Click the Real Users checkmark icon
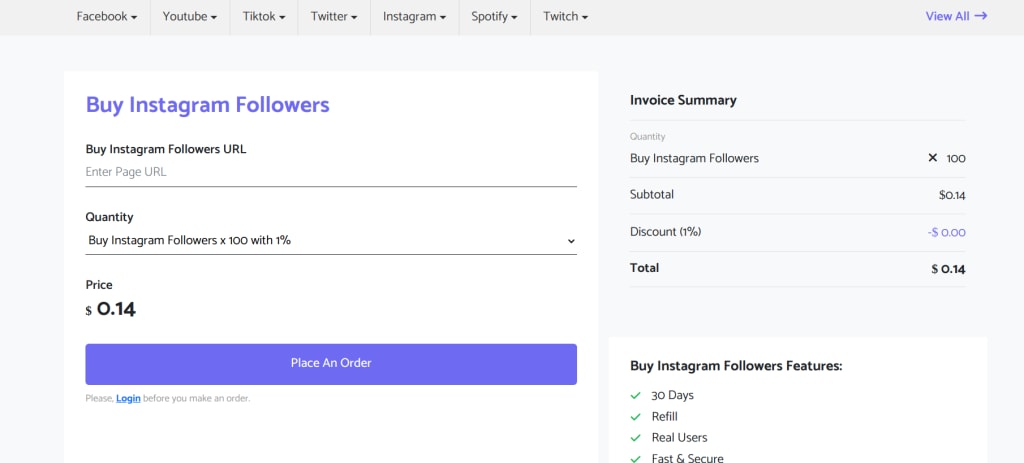1024x463 pixels. [635, 437]
